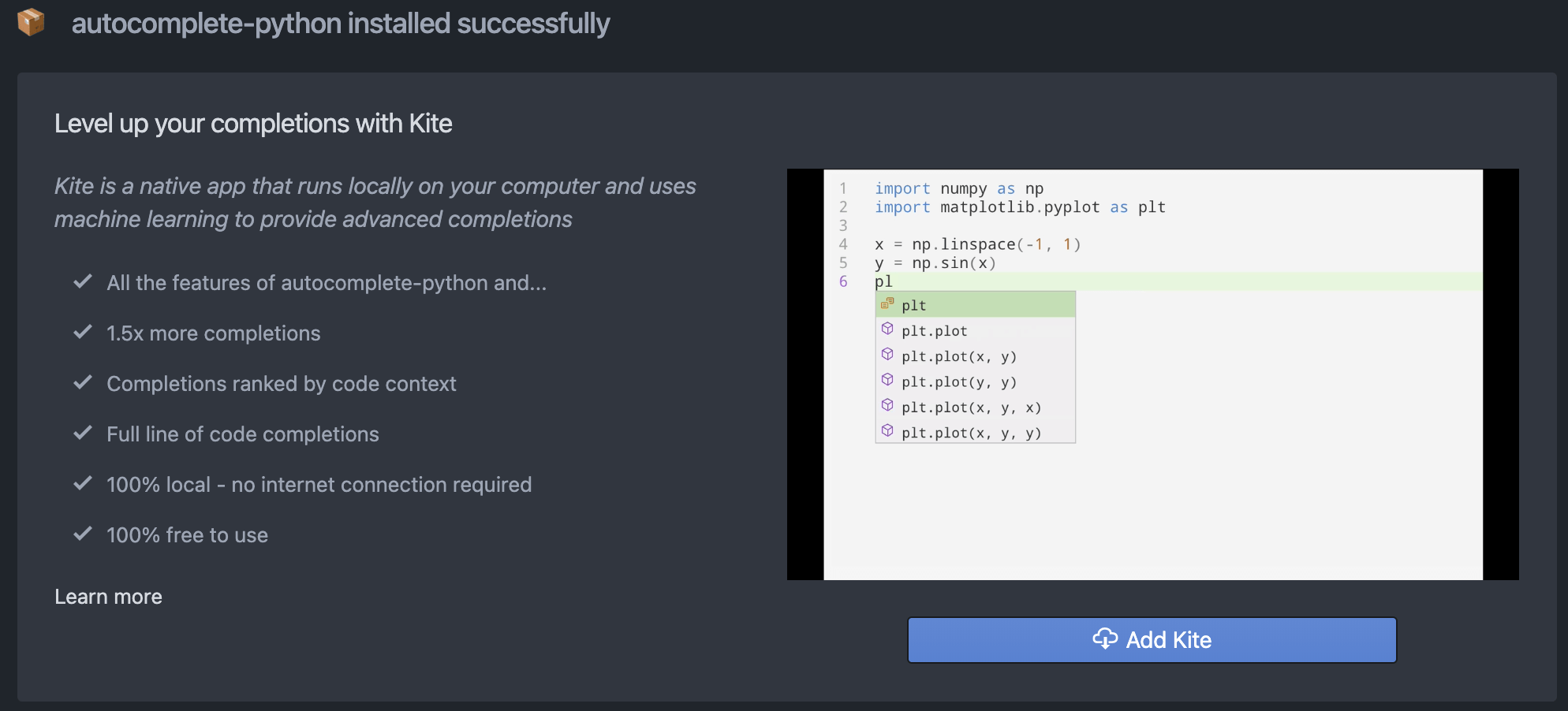Click the package box icon
The width and height of the screenshot is (1568, 711).
[x=31, y=22]
